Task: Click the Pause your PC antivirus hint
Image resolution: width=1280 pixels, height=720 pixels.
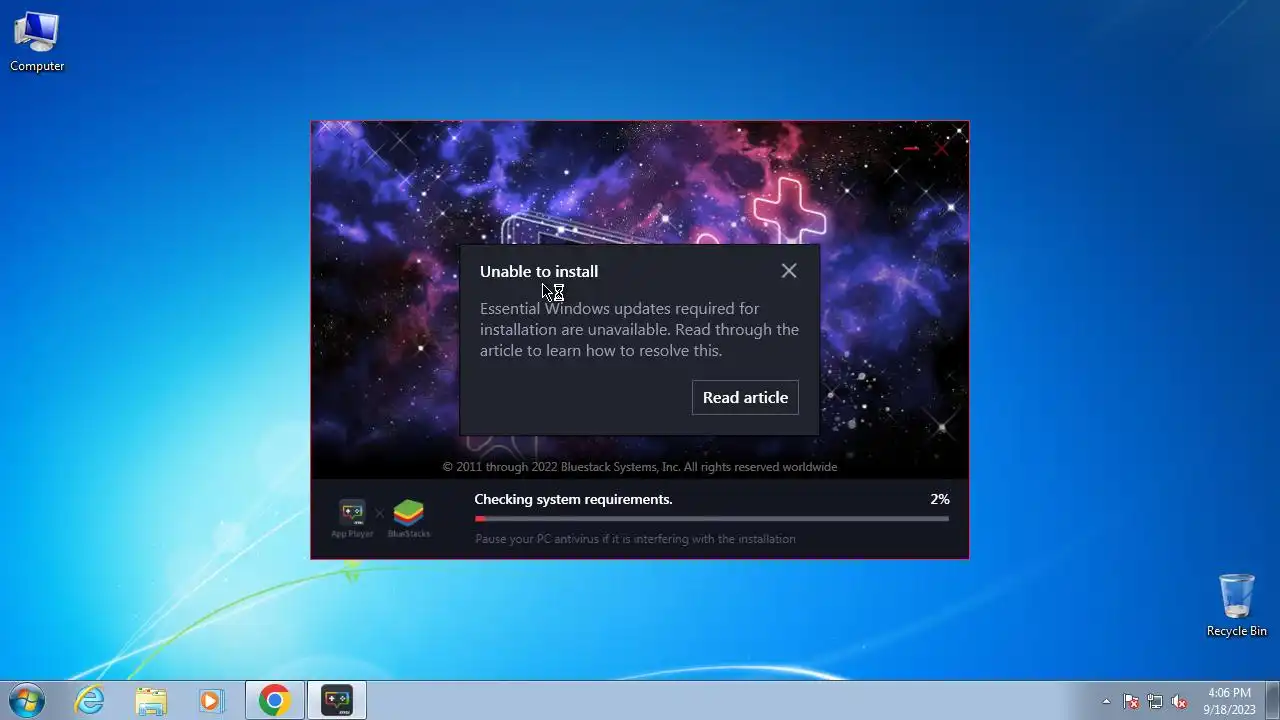Action: (635, 539)
